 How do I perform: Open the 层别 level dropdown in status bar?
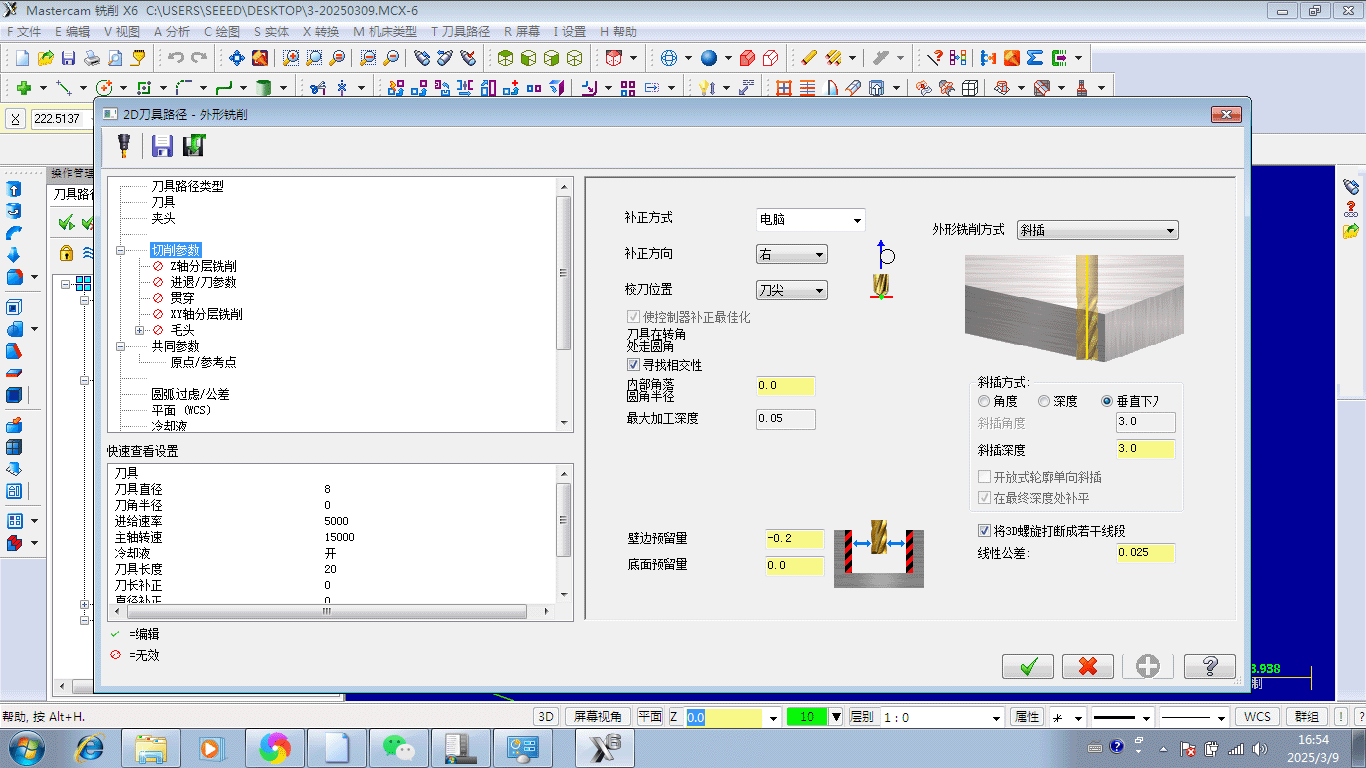pos(996,718)
